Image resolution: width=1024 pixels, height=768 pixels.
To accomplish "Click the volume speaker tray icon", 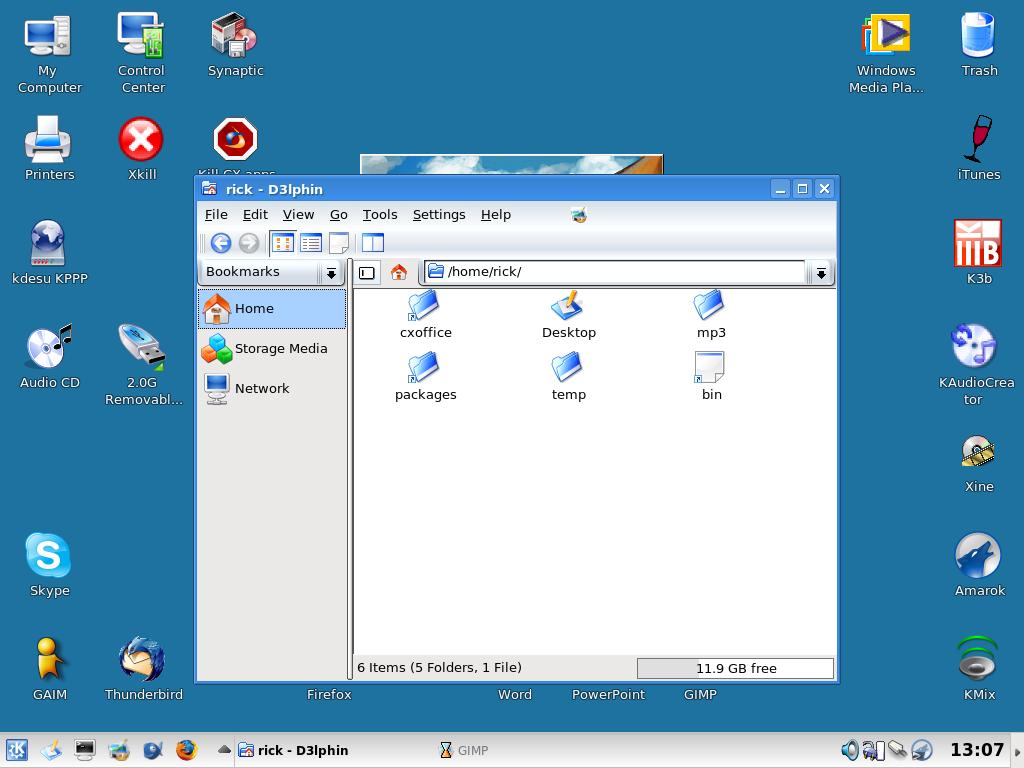I will 850,750.
